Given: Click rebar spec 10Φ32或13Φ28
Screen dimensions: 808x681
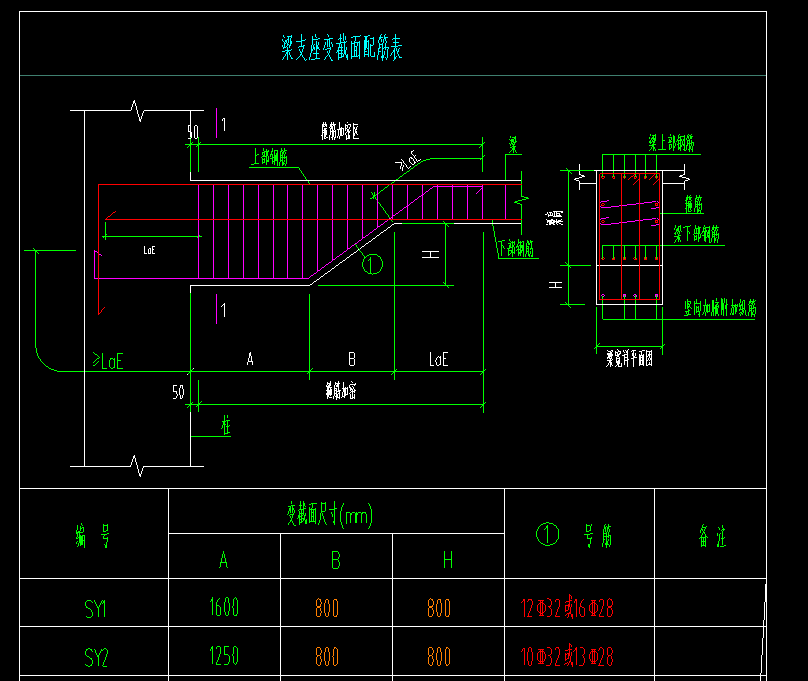Looking at the screenshot, I should point(567,656).
